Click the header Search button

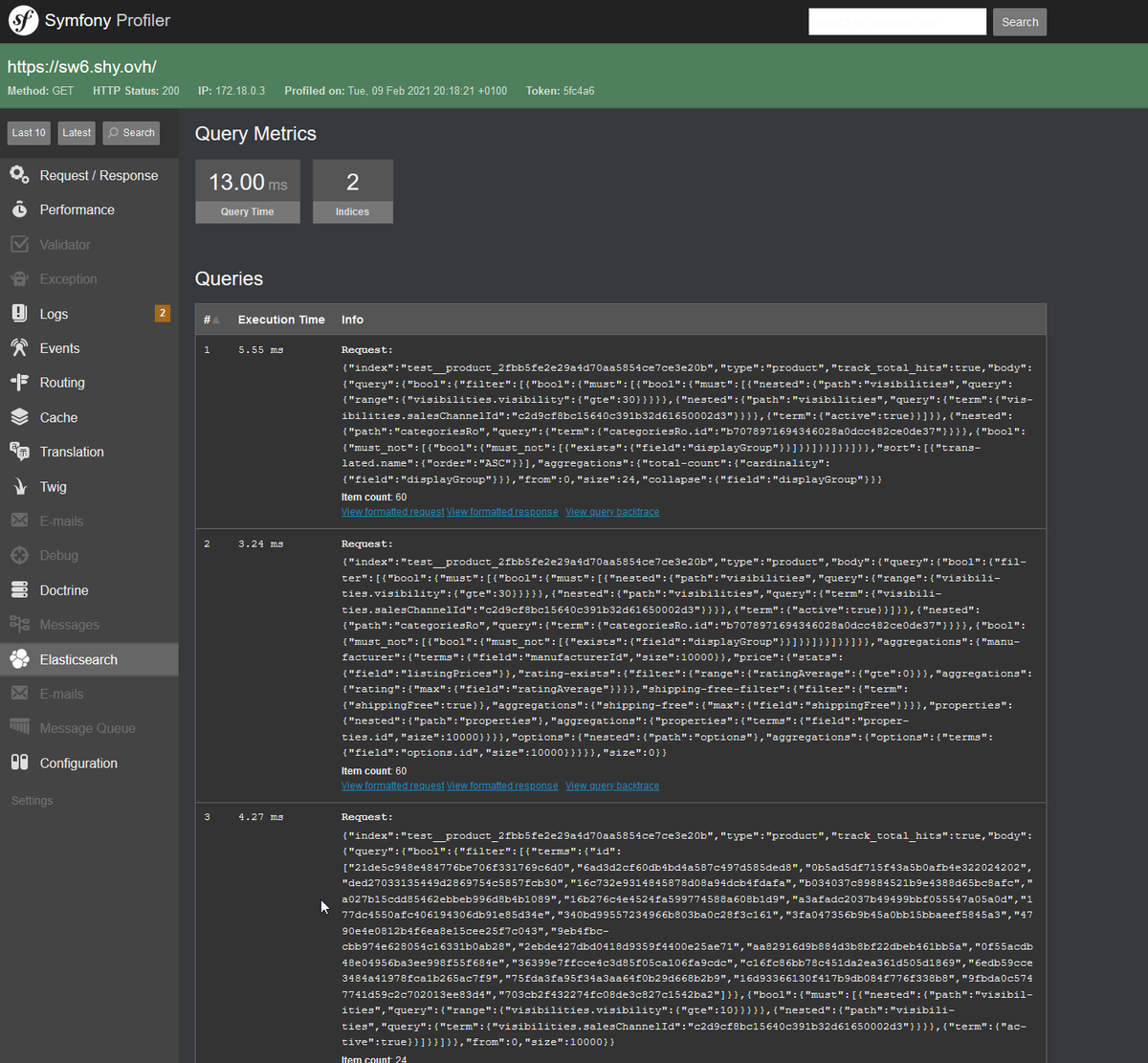click(x=1020, y=22)
